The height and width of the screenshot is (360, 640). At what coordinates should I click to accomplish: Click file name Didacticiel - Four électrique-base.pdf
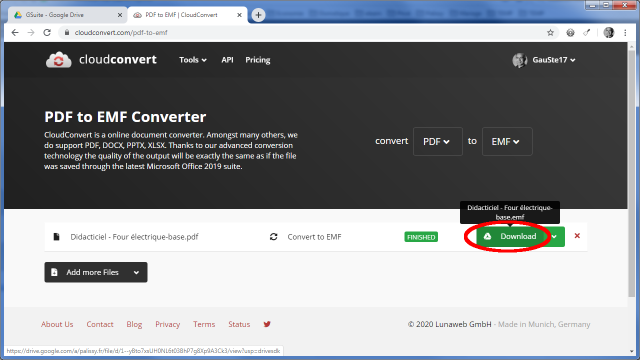pos(134,237)
